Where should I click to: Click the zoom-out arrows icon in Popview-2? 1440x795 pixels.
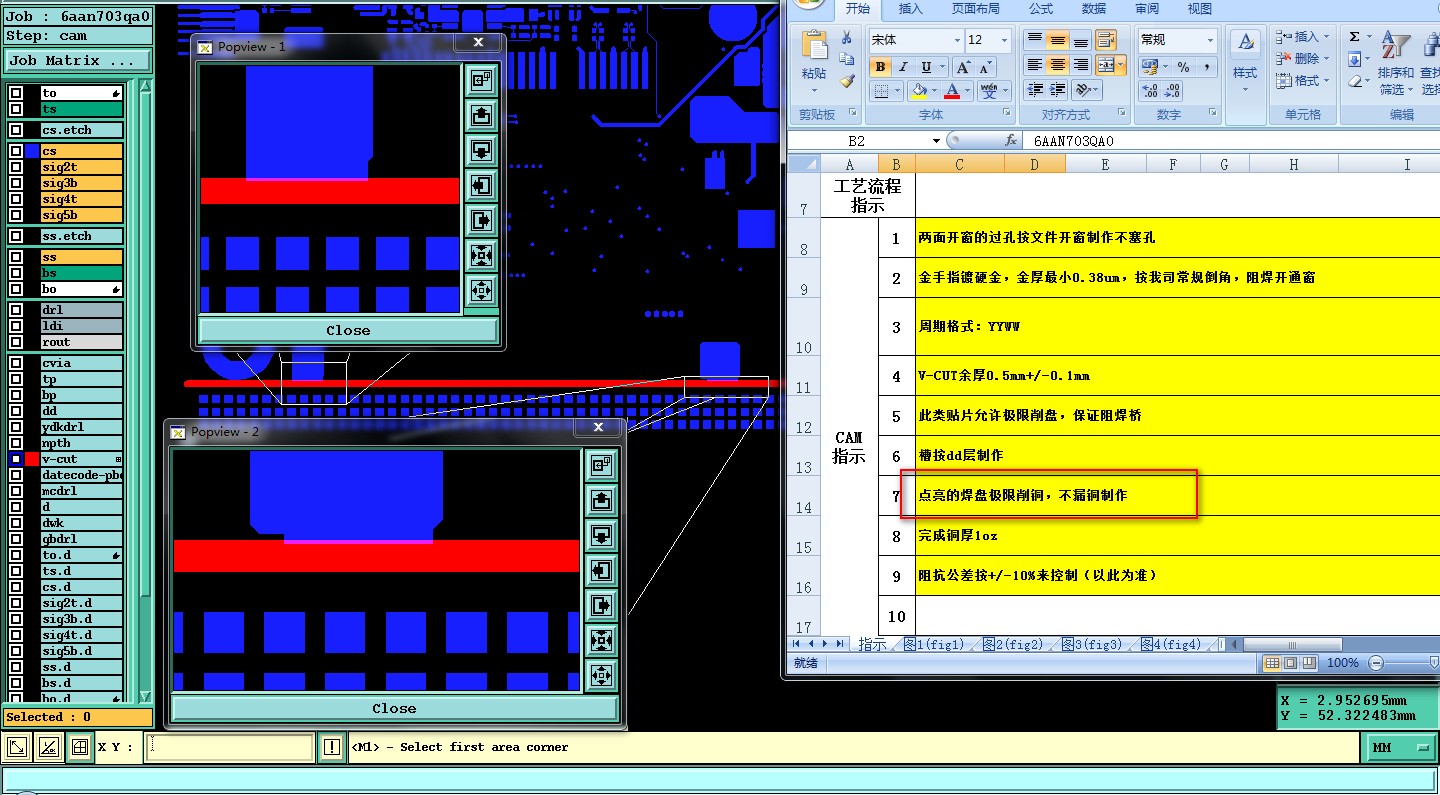pos(601,640)
